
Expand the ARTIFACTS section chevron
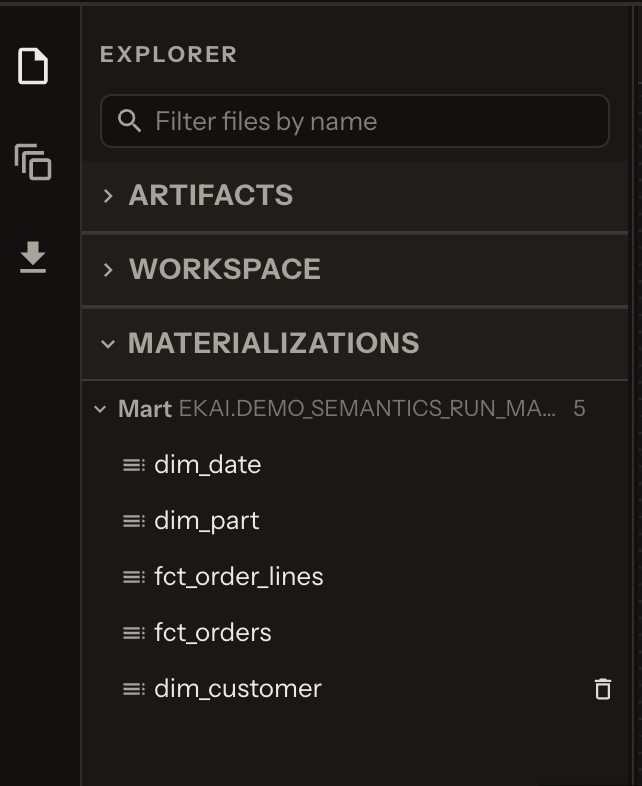(108, 196)
